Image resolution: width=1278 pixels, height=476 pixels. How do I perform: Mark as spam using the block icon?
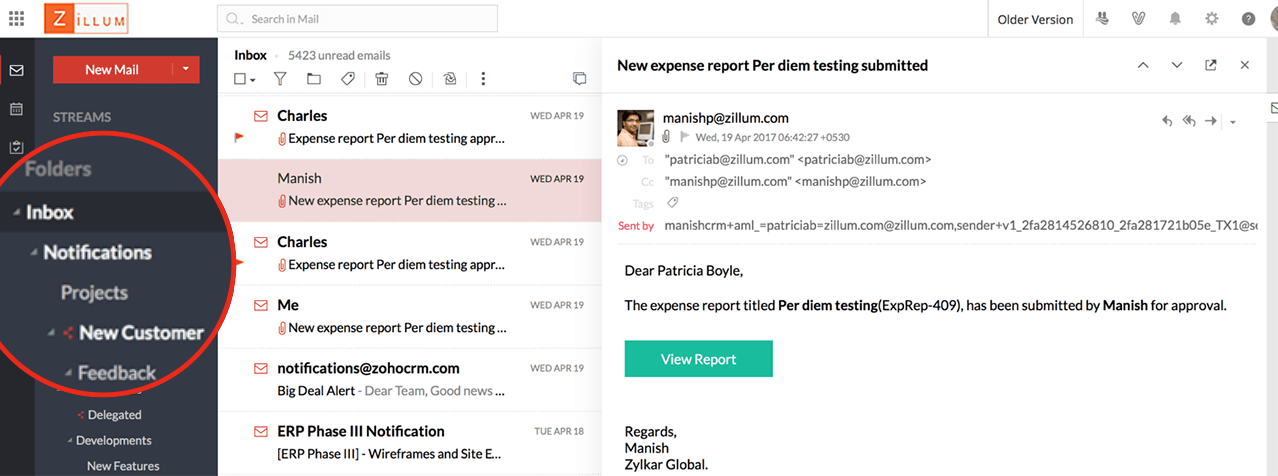(415, 79)
